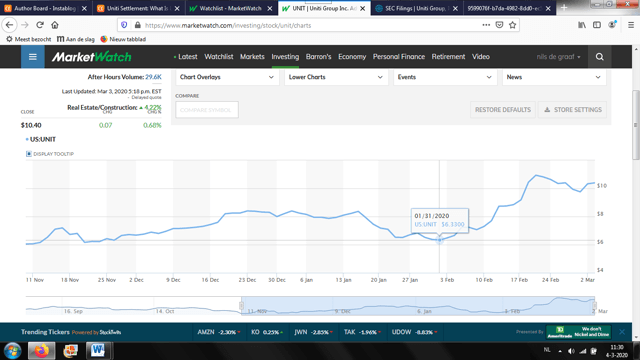Save page to Pocket icon
Image resolution: width=640 pixels, height=360 pixels.
(x=499, y=25)
